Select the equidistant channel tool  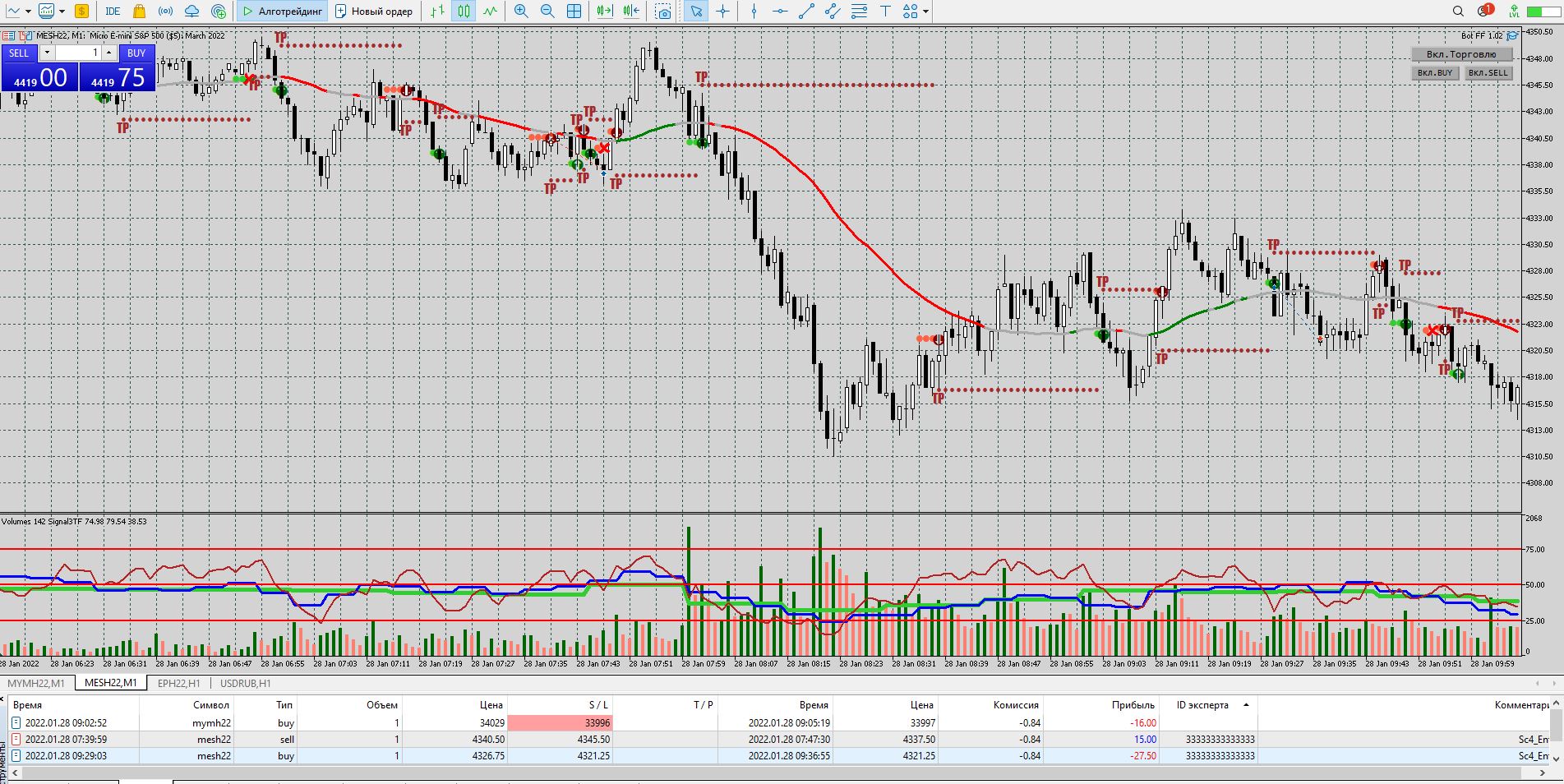pyautogui.click(x=833, y=12)
